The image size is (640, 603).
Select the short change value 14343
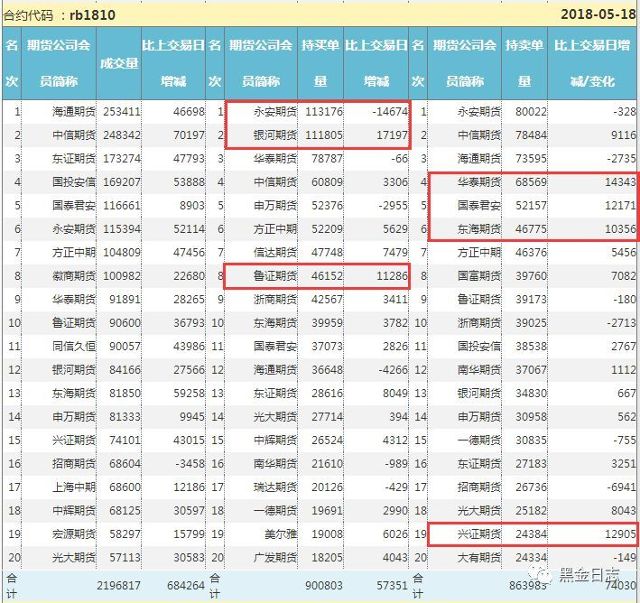pyautogui.click(x=620, y=182)
